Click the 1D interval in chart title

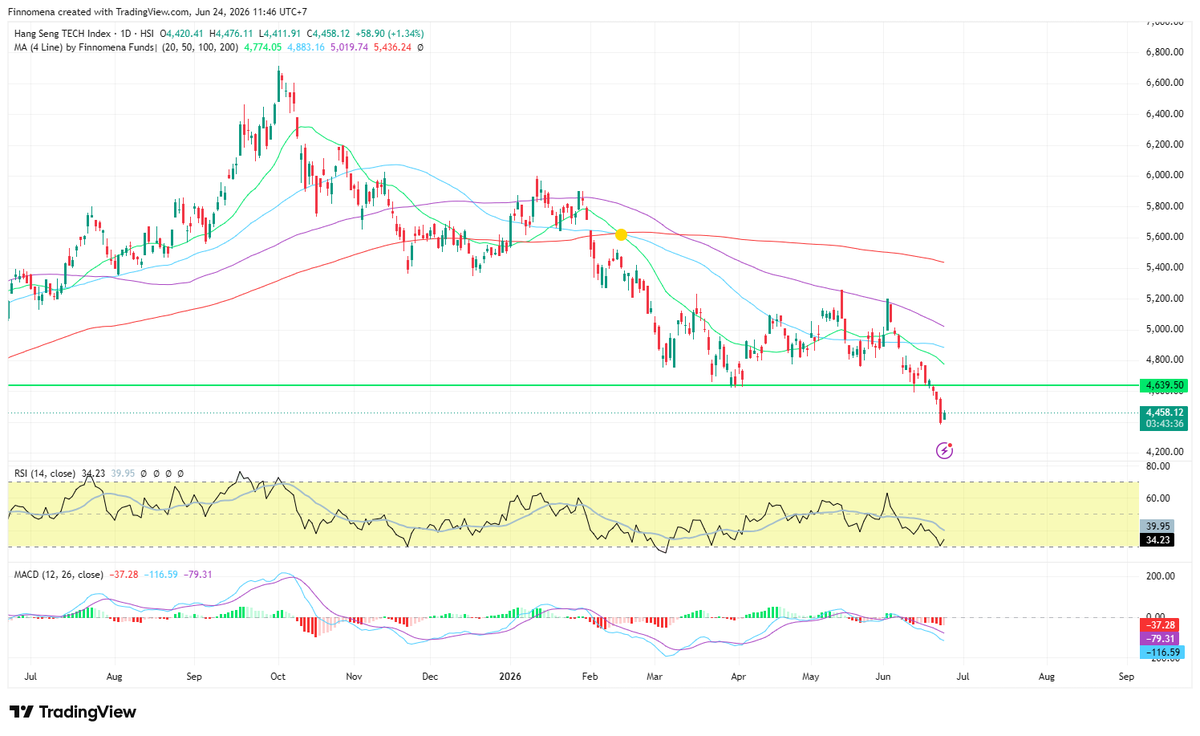(x=133, y=32)
